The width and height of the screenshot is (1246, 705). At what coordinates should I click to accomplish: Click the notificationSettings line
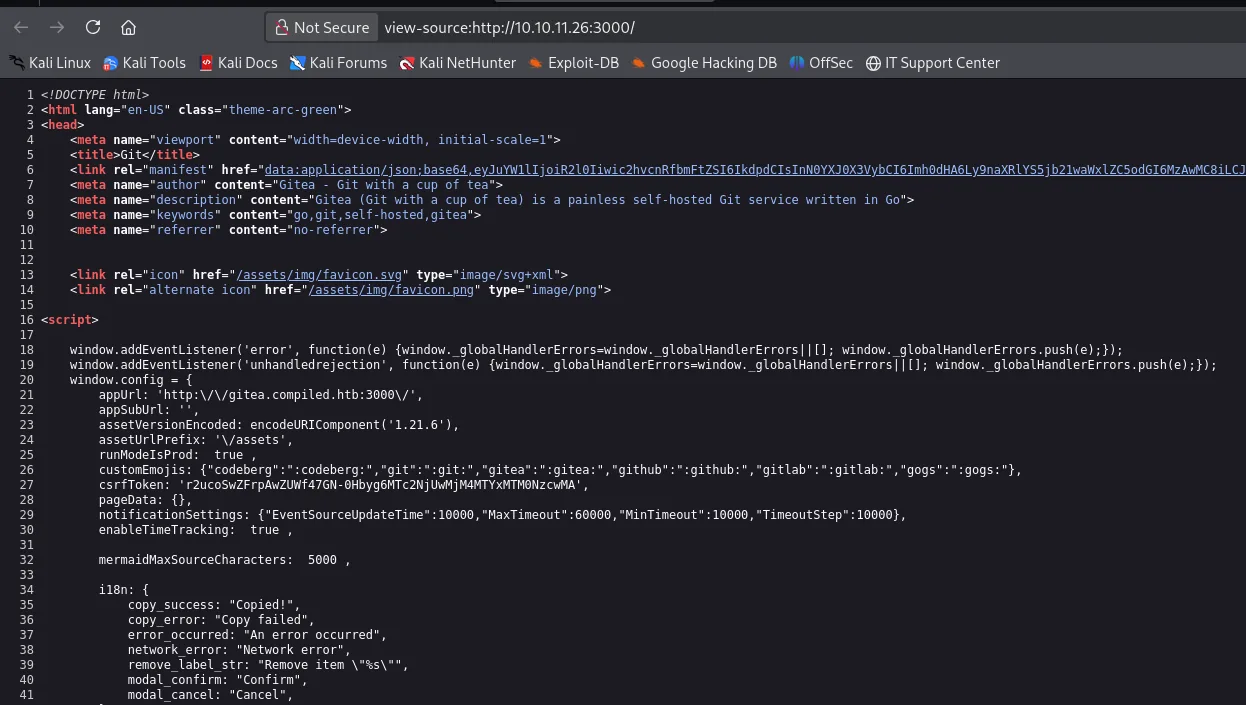coord(502,515)
